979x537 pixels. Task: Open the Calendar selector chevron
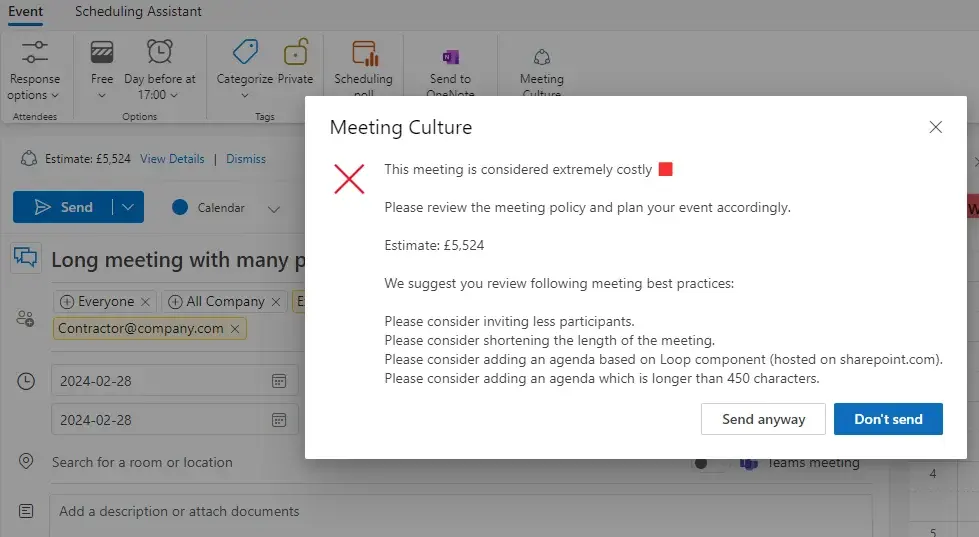(x=273, y=209)
